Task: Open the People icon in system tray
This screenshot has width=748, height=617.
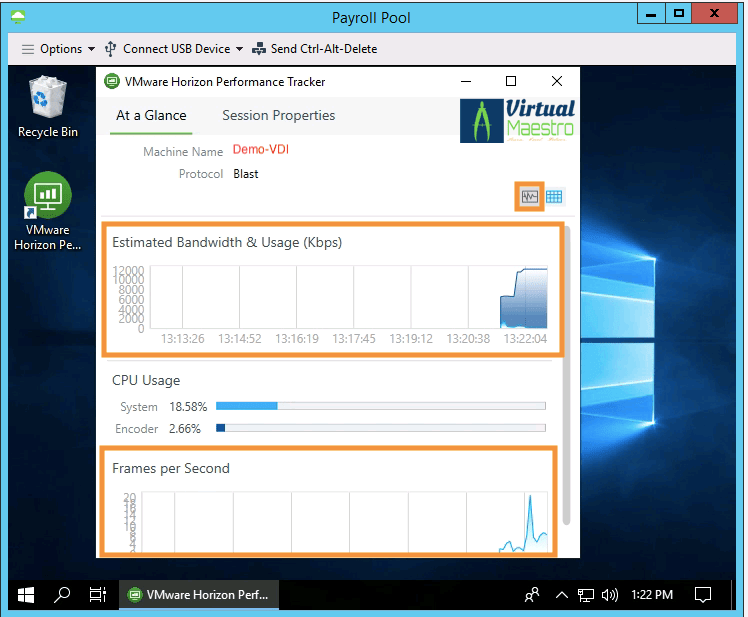Action: pyautogui.click(x=532, y=594)
